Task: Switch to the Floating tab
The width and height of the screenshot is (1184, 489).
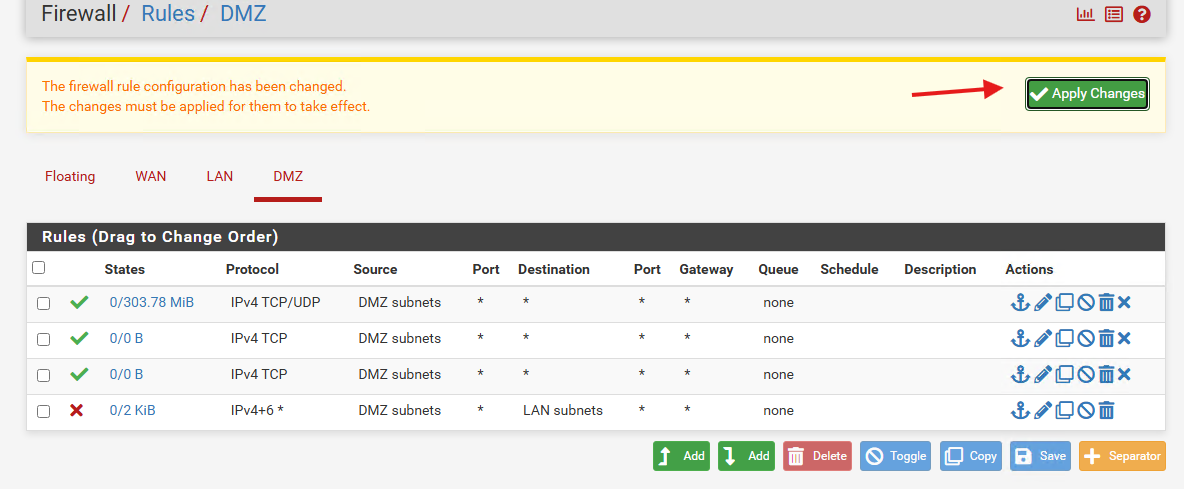Action: 70,177
